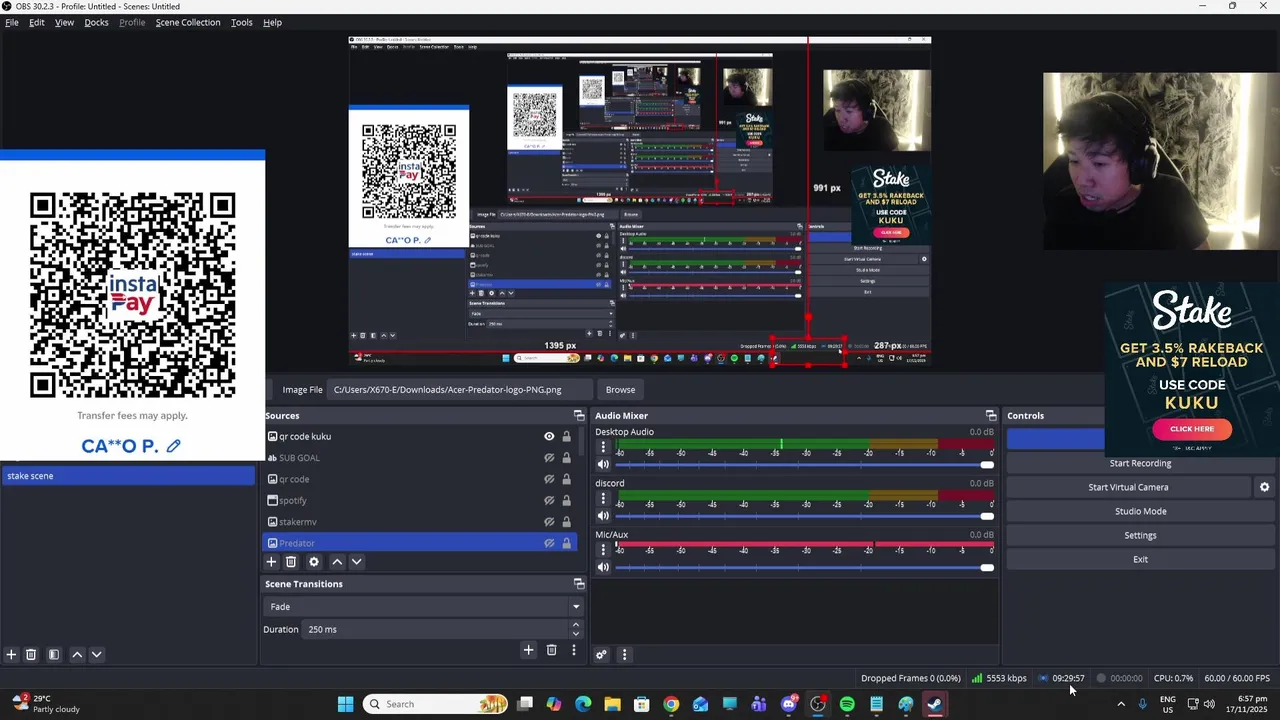This screenshot has width=1280, height=720.
Task: Float the Audio Mixer dock panel
Action: coord(991,416)
